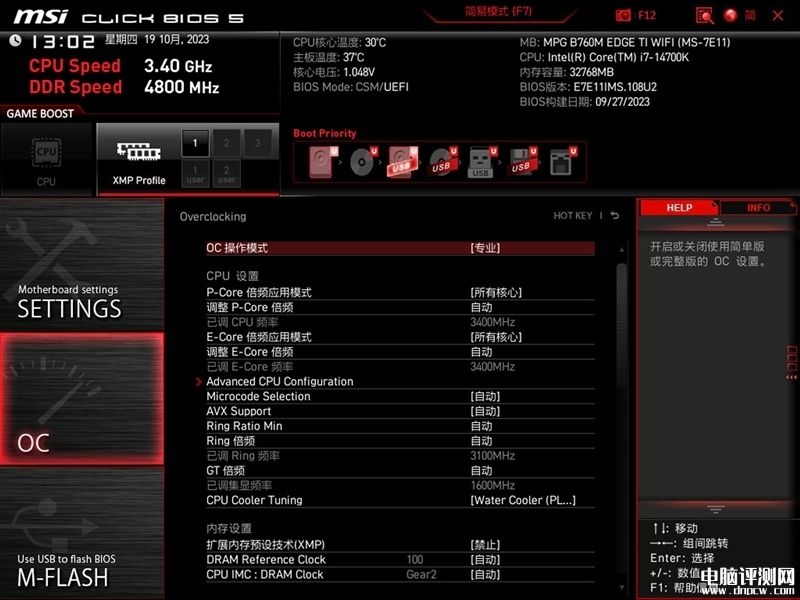This screenshot has width=800, height=600.
Task: Open CPU IMC : DRAM Clock dropdown
Action: point(400,574)
